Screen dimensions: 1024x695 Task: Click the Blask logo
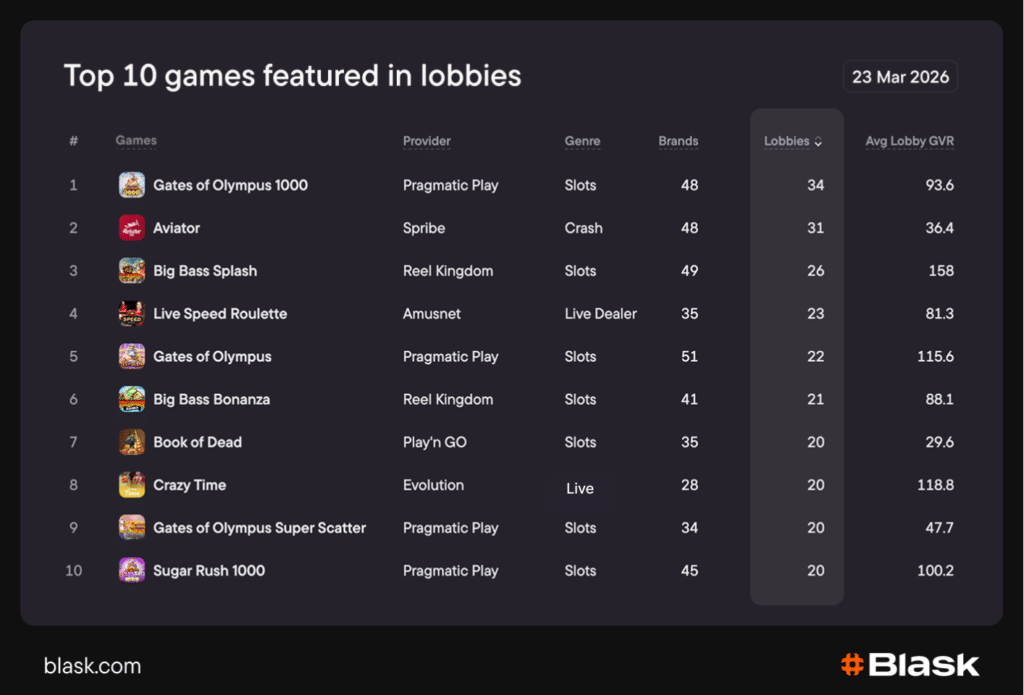pyautogui.click(x=909, y=665)
